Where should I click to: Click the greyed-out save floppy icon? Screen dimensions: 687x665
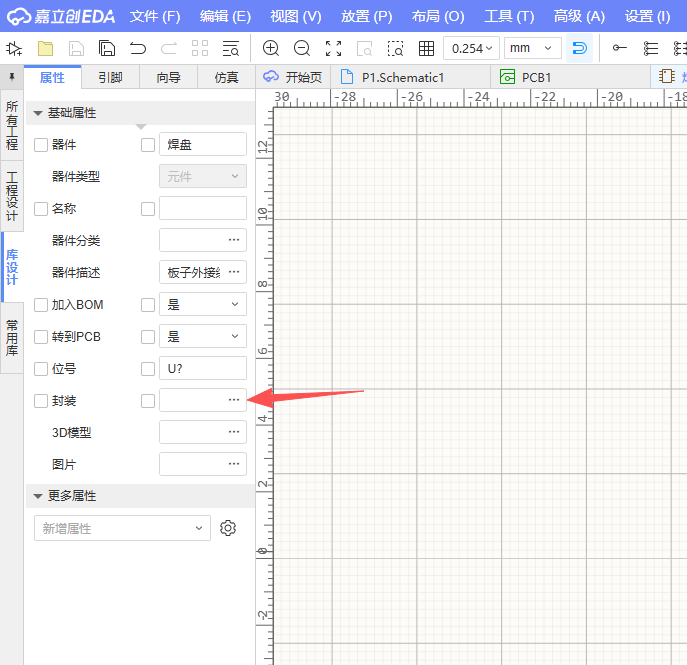(76, 48)
